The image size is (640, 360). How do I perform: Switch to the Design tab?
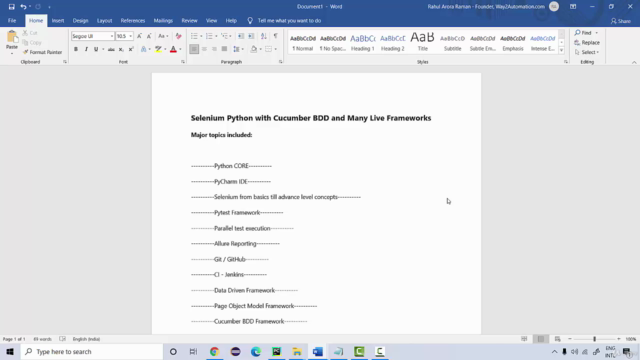pyautogui.click(x=80, y=21)
